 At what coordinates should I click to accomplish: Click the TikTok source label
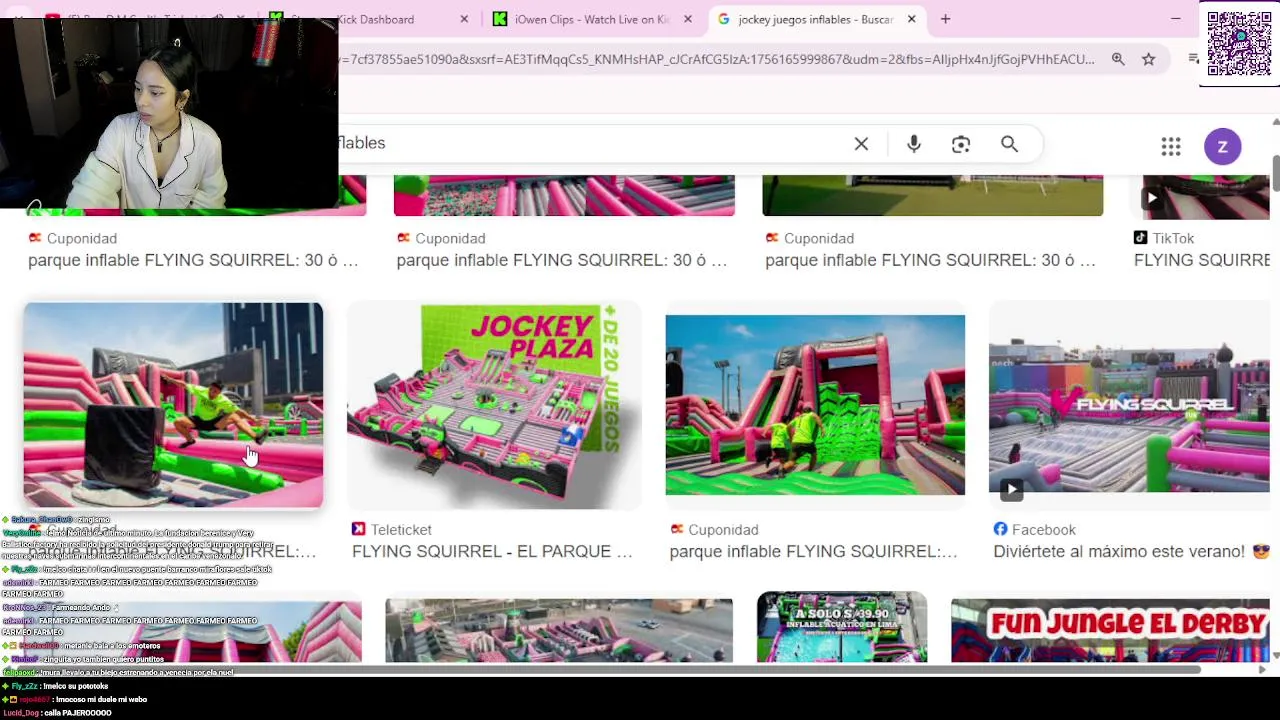(x=1173, y=238)
